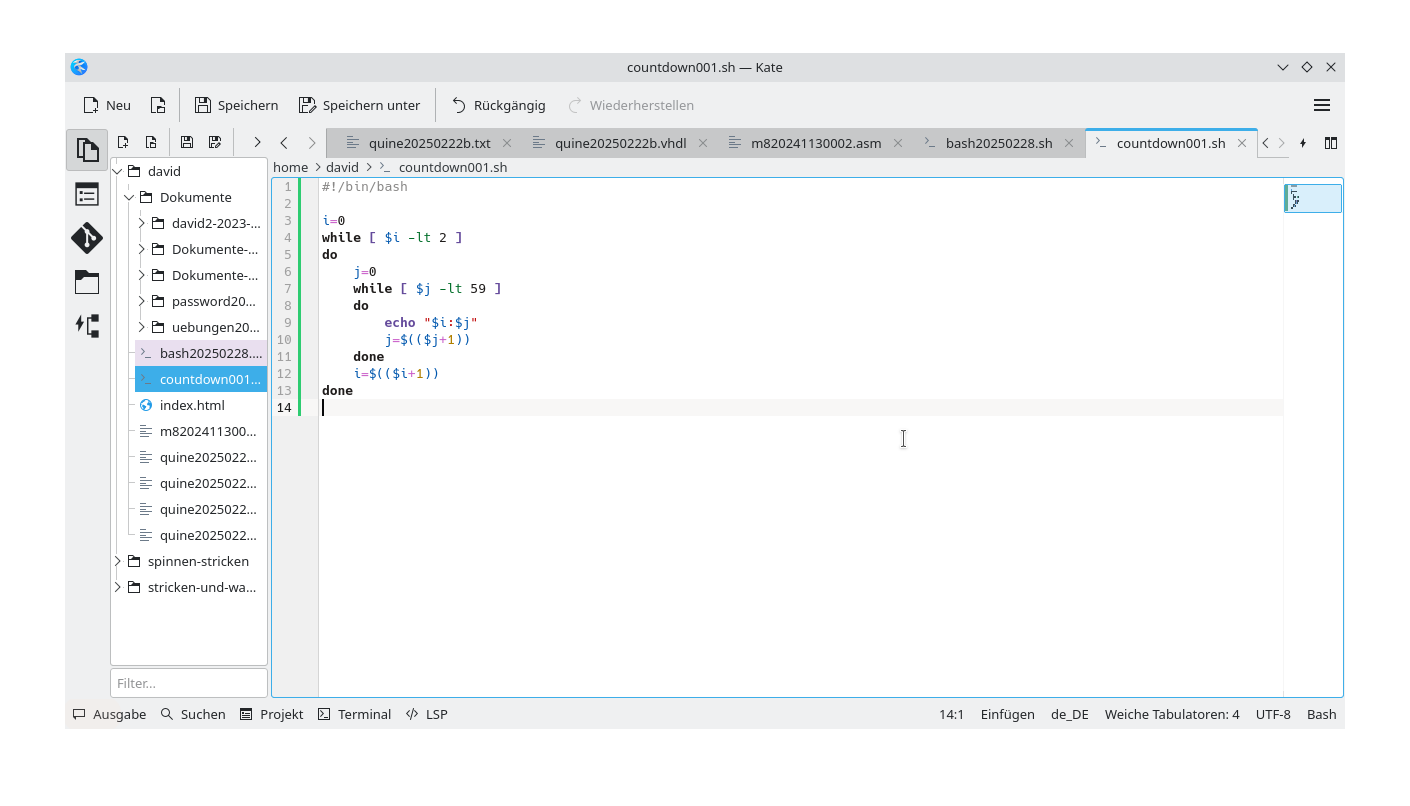Viewport: 1410px width, 806px height.
Task: Toggle the LSP panel
Action: [x=427, y=714]
